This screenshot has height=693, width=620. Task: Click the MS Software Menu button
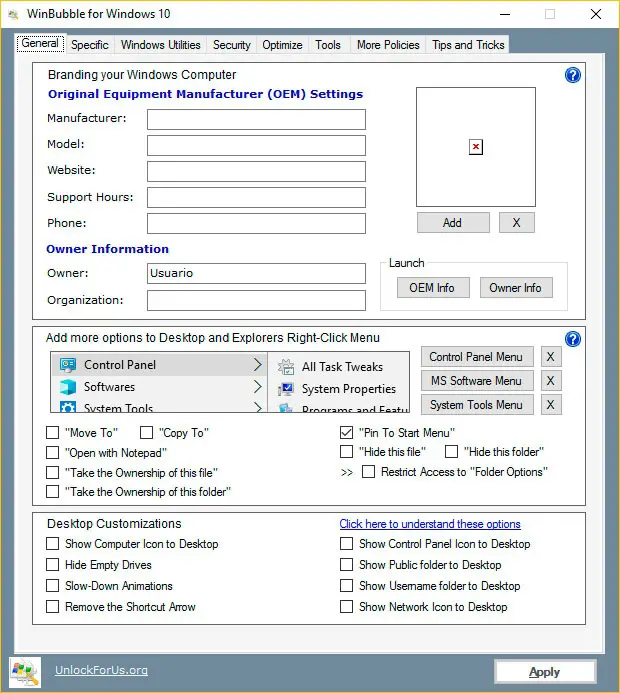[x=477, y=381]
